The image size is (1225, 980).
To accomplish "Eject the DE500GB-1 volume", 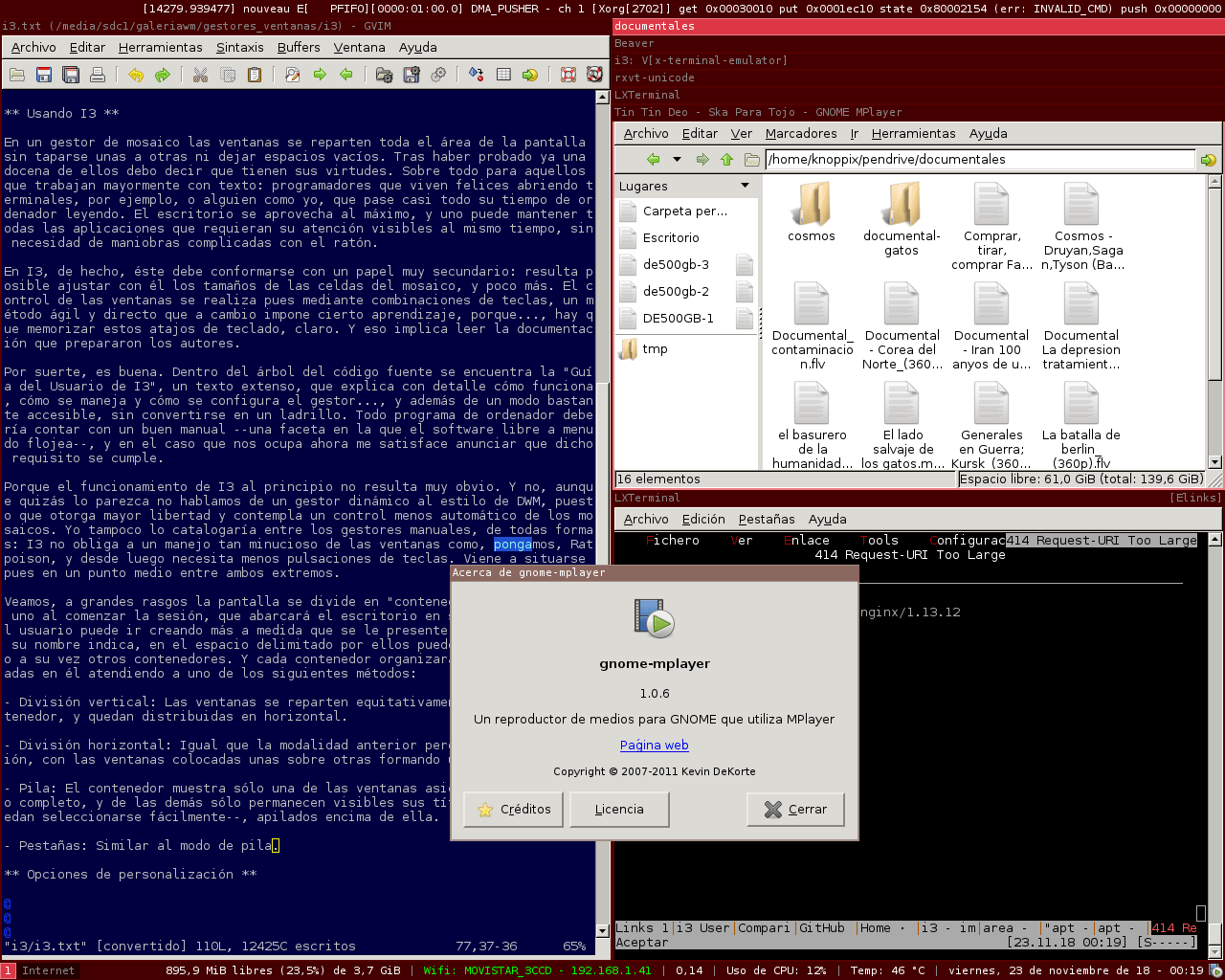I will pyautogui.click(x=746, y=318).
